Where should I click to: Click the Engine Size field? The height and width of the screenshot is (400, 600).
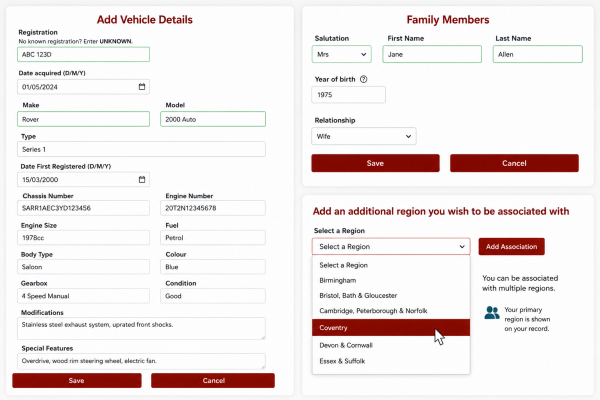click(x=83, y=238)
